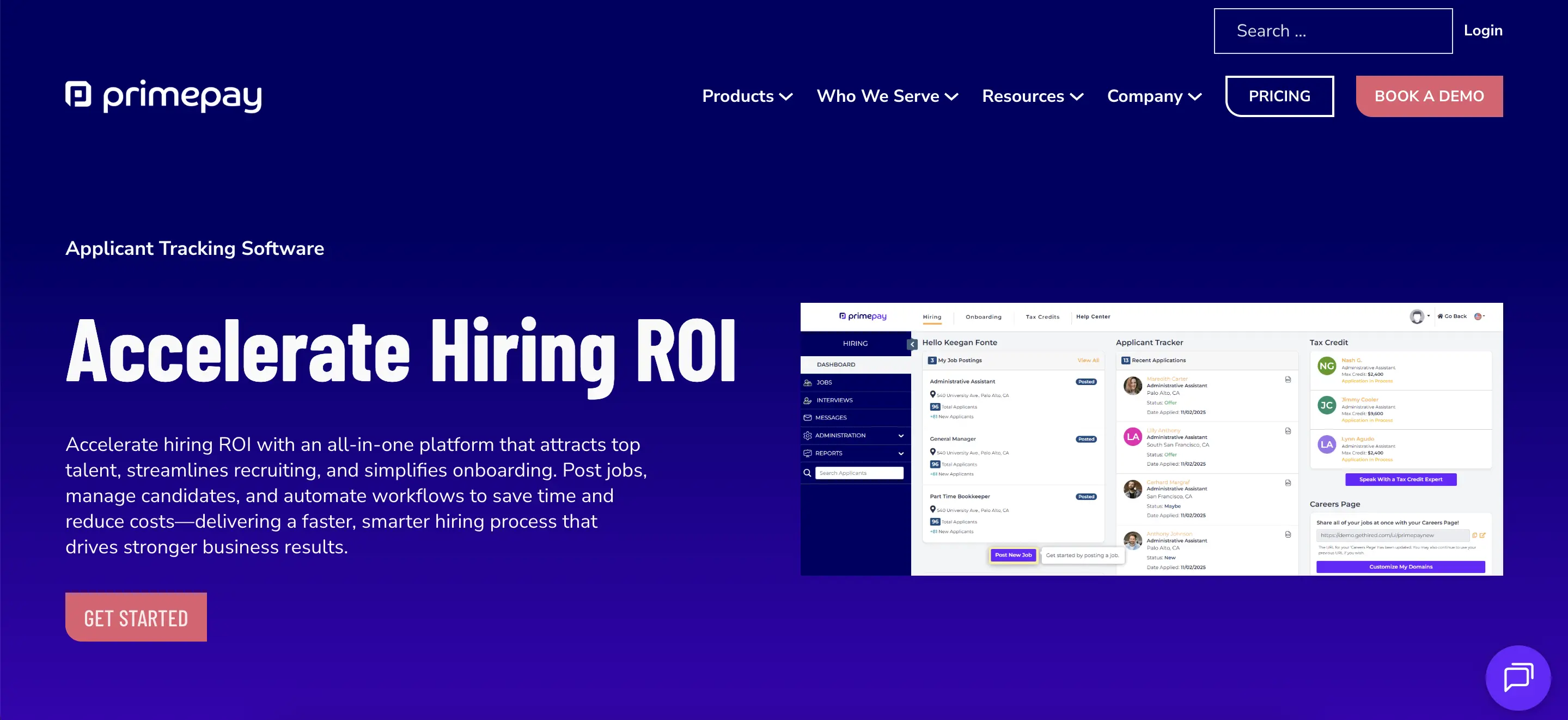This screenshot has width=1568, height=720.
Task: Click the 'Jimmy Cooler' name in Tax Credit
Action: coord(1360,400)
